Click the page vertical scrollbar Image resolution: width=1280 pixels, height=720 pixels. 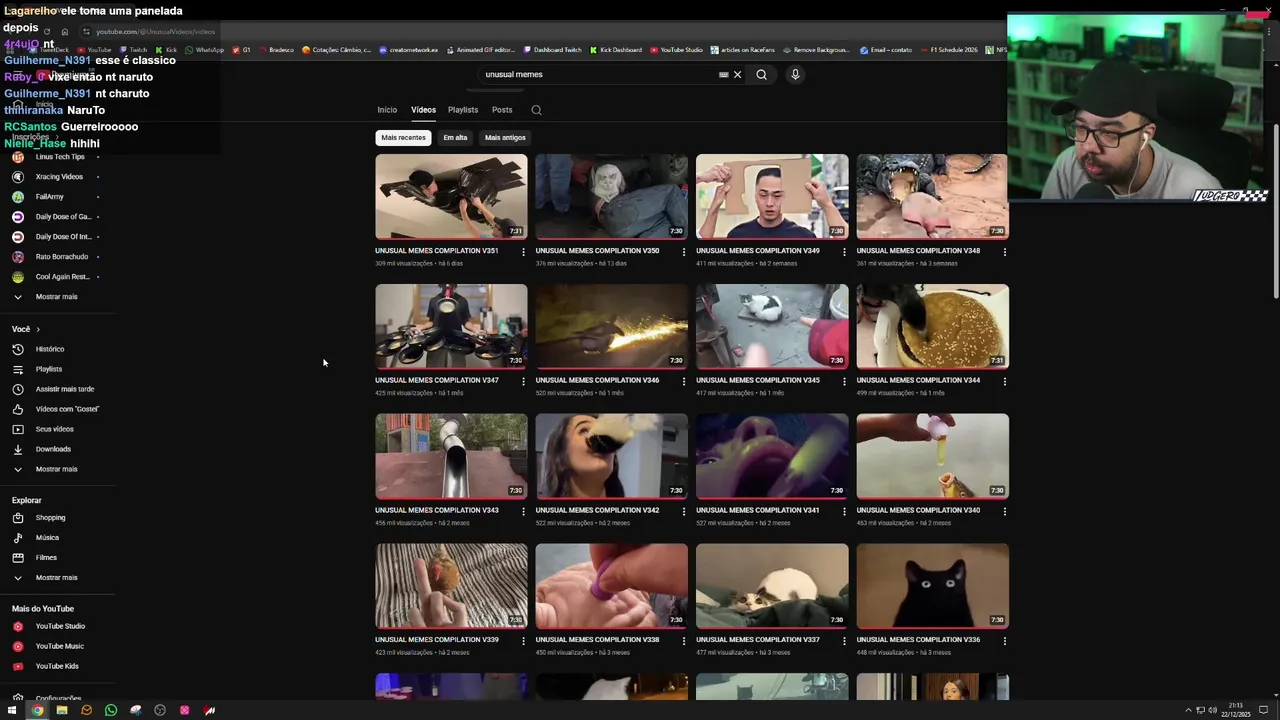tap(1275, 210)
